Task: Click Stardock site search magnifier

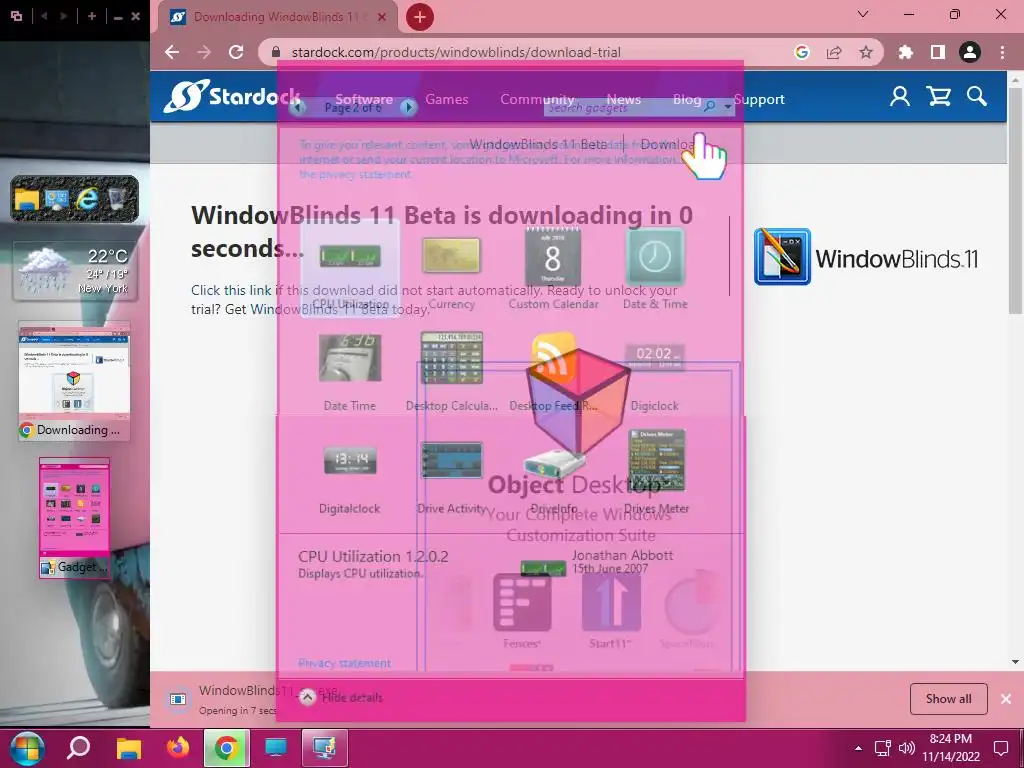Action: tap(977, 97)
